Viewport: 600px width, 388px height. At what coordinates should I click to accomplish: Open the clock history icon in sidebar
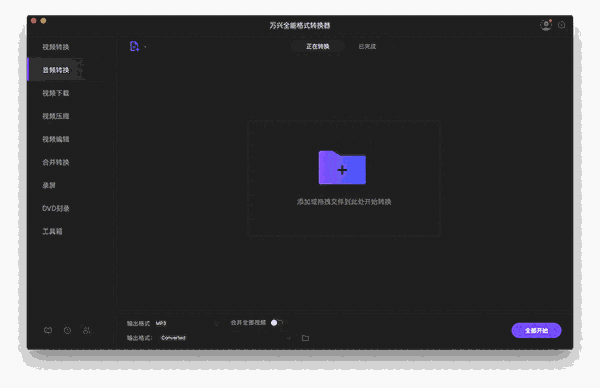coord(67,330)
